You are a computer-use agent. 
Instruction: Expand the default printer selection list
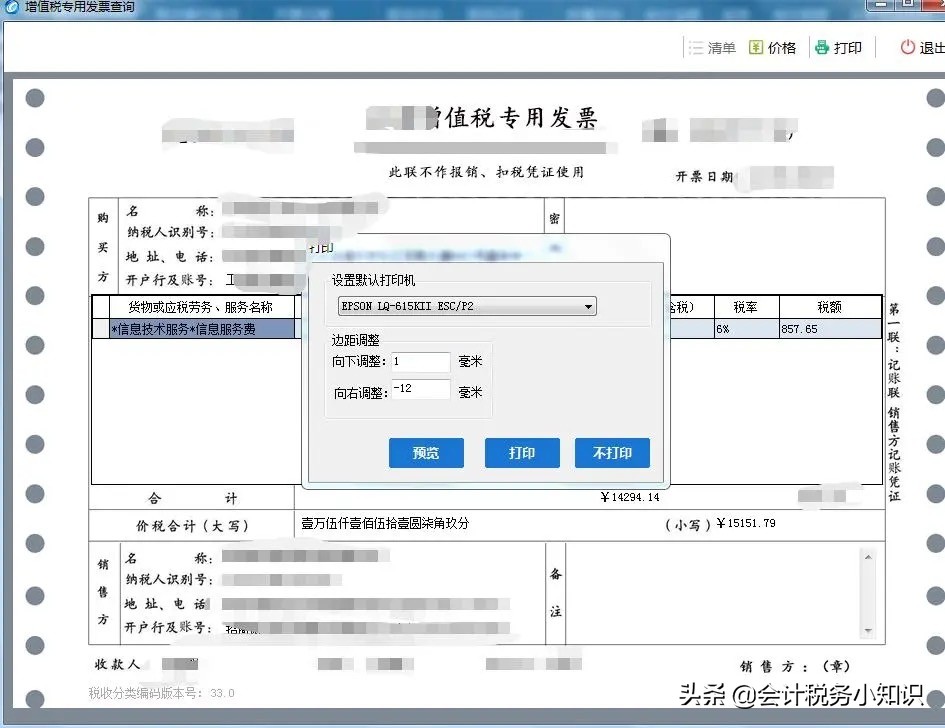pyautogui.click(x=588, y=306)
